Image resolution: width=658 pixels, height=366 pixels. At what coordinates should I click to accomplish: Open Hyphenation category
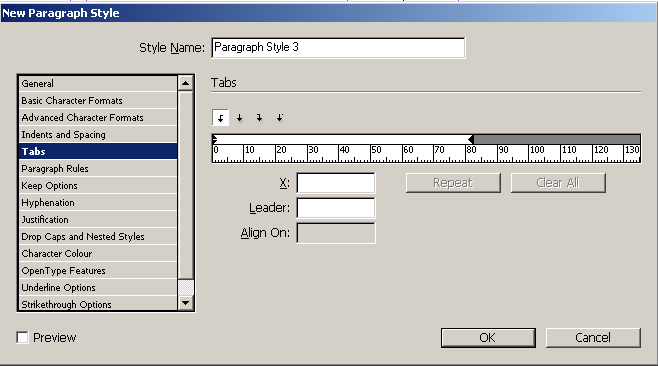point(98,202)
